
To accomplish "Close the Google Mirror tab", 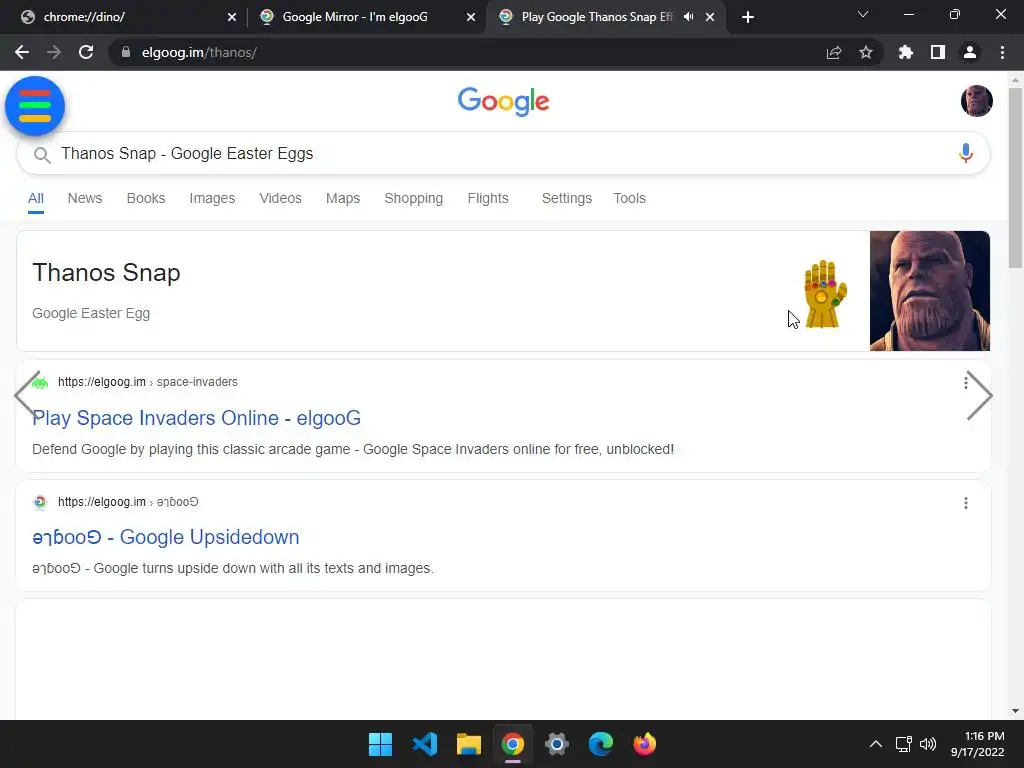I will point(471,17).
